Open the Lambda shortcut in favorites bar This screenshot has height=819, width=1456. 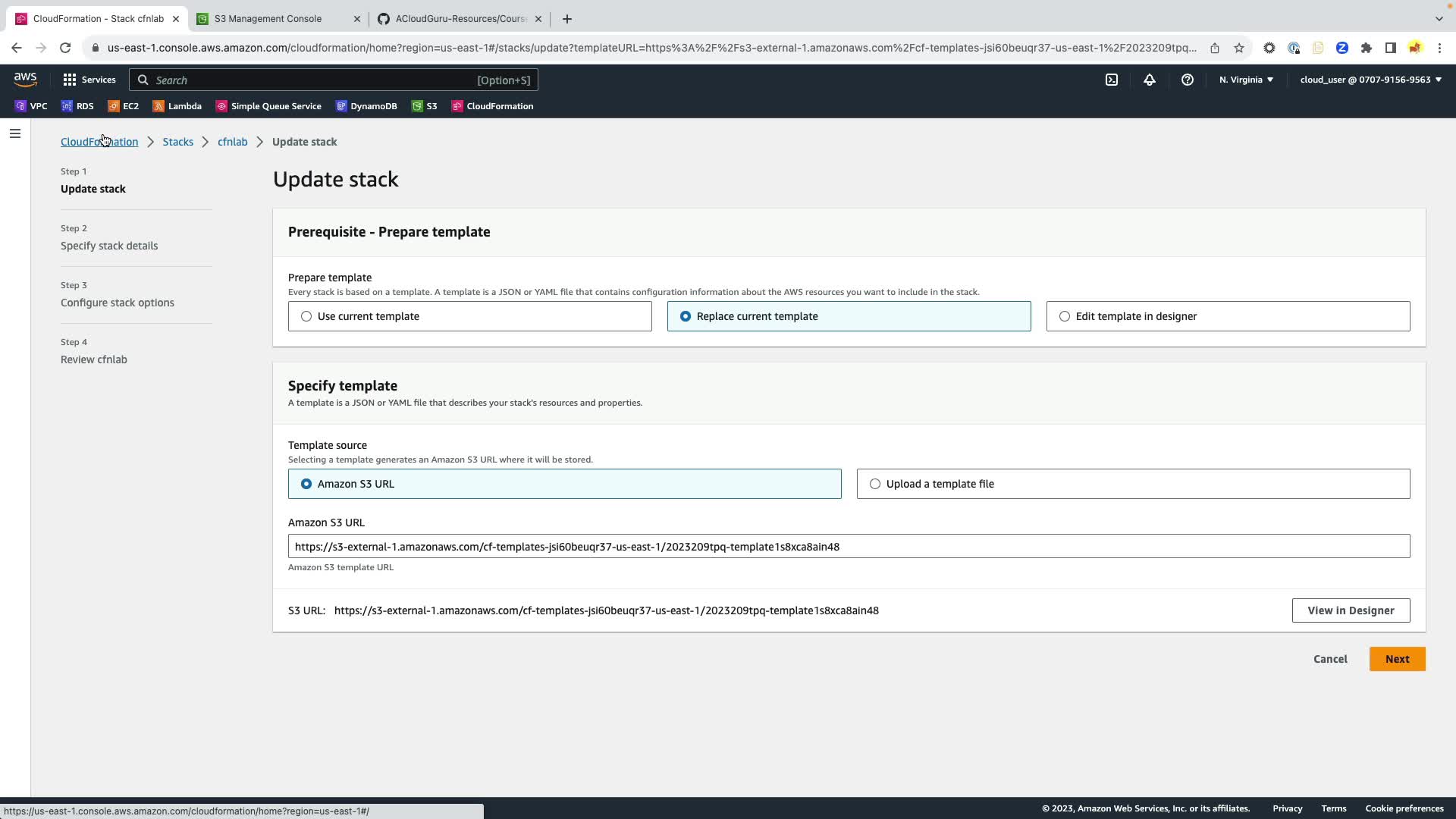click(177, 106)
